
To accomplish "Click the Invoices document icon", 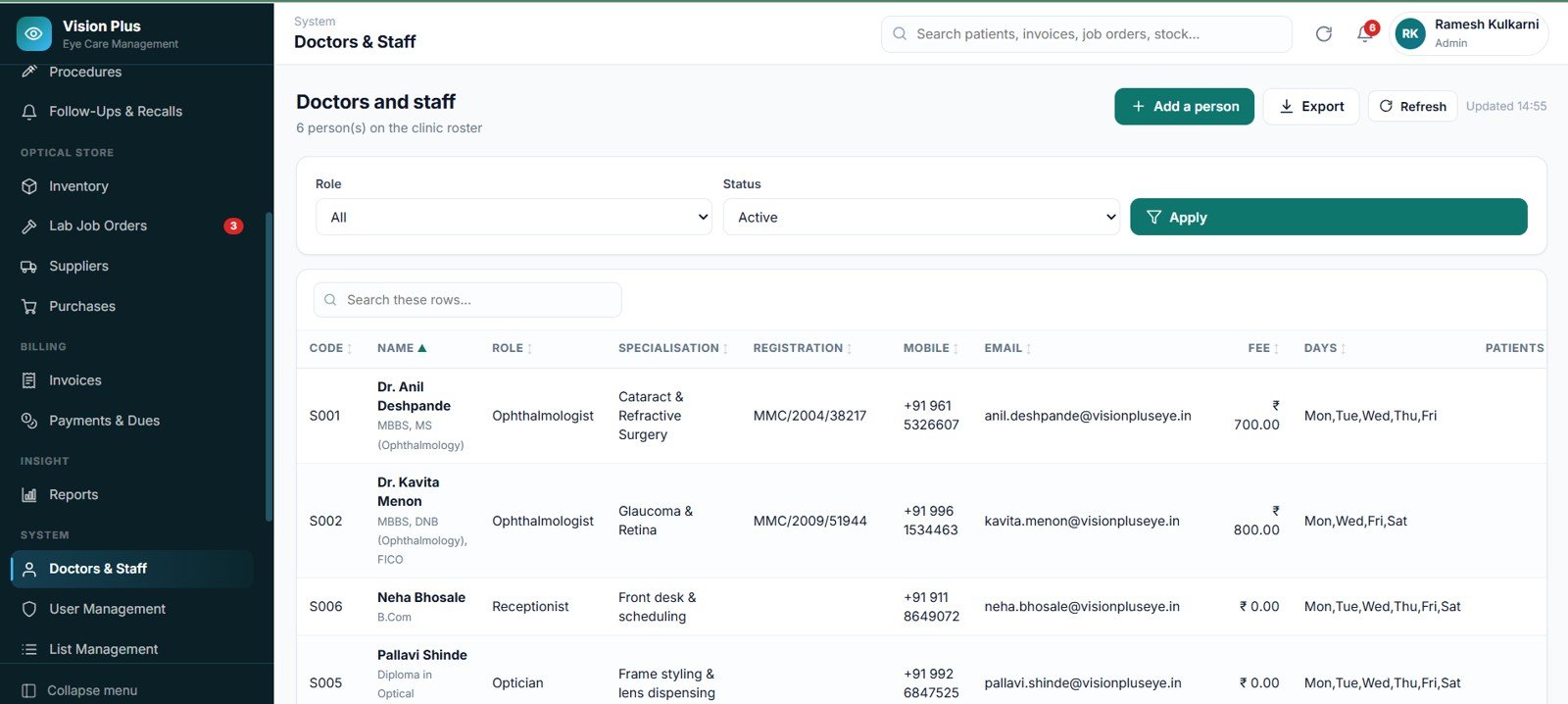I will (x=29, y=380).
